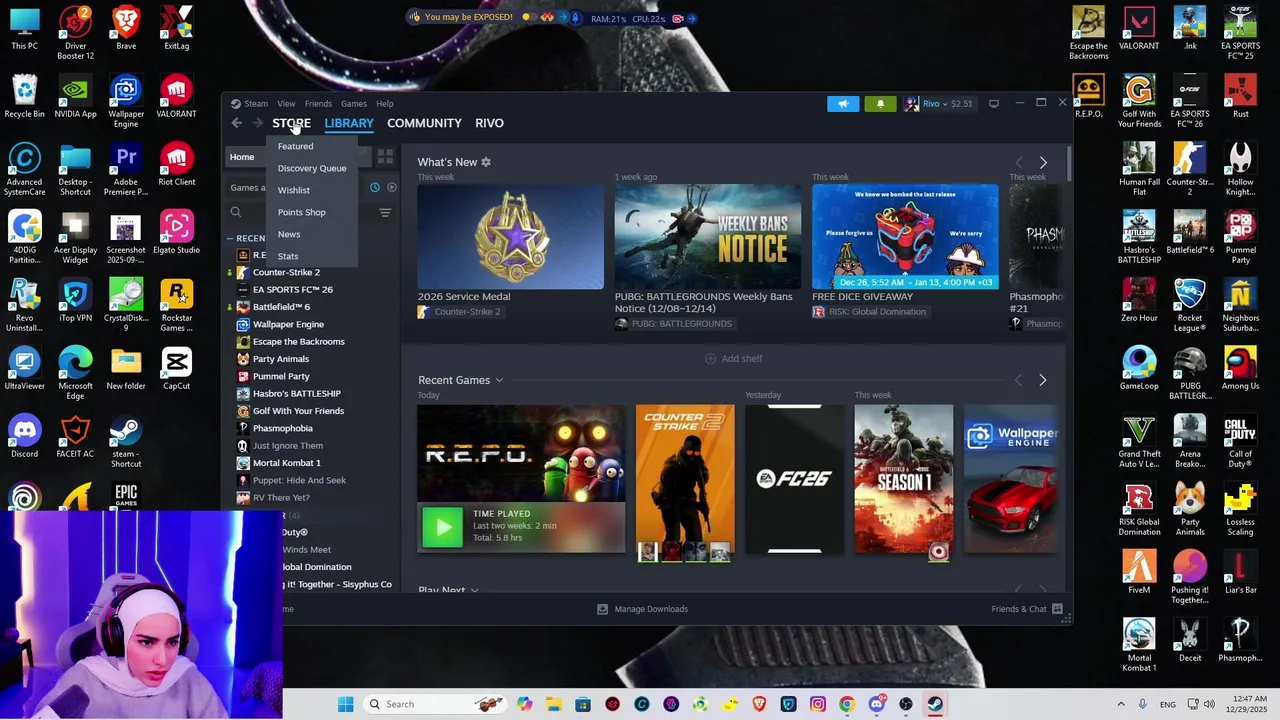Select the Discord desktop shortcut
This screenshot has height=720, width=1280.
point(25,437)
